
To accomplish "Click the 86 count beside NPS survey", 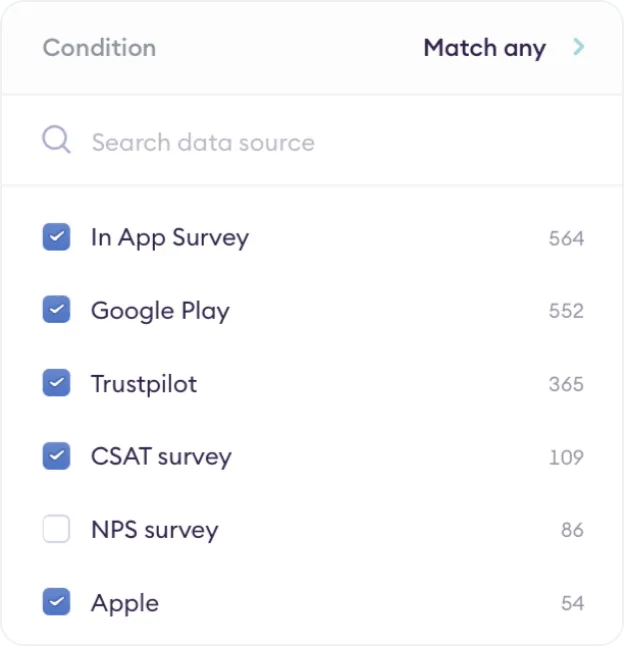I will 572,530.
